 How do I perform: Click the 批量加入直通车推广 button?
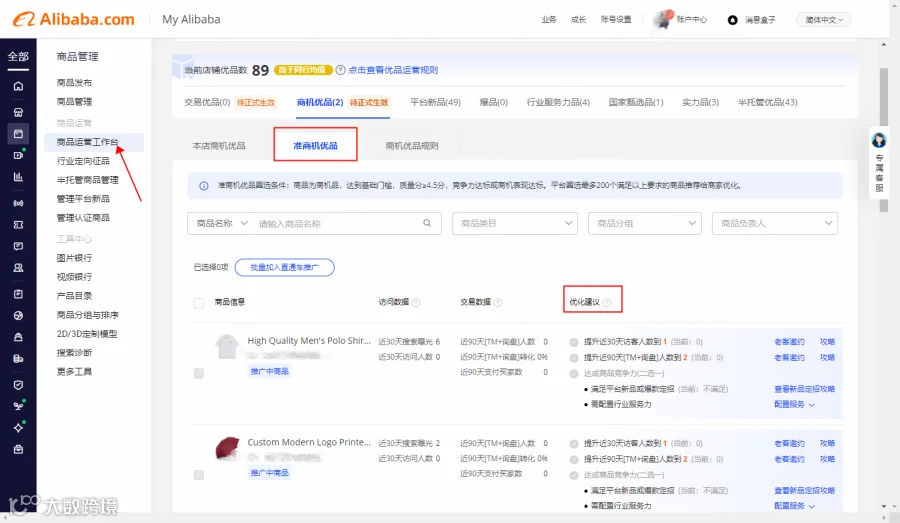[x=285, y=268]
